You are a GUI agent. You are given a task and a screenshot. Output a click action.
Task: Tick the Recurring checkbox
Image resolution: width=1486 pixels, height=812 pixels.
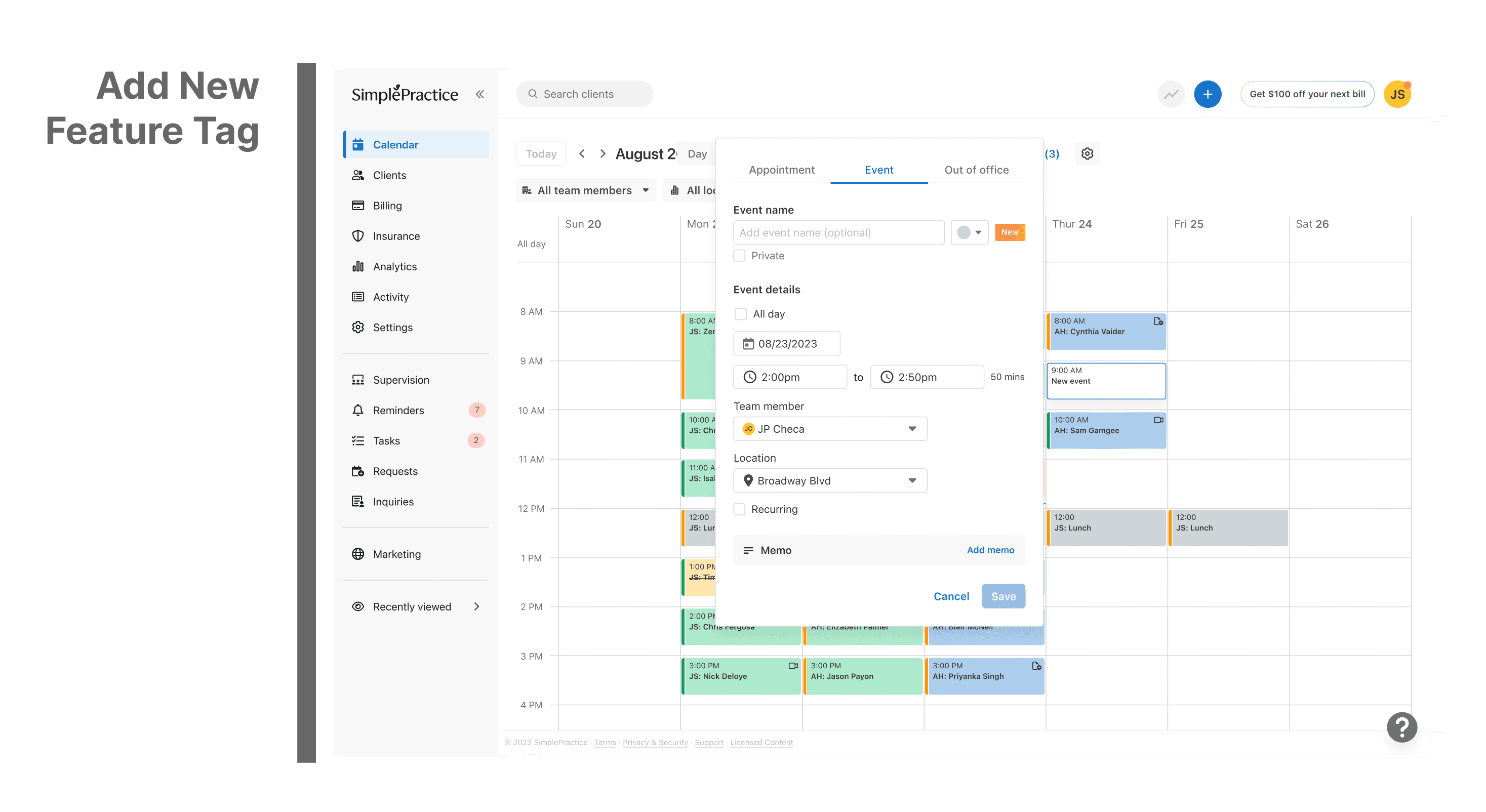pyautogui.click(x=740, y=509)
